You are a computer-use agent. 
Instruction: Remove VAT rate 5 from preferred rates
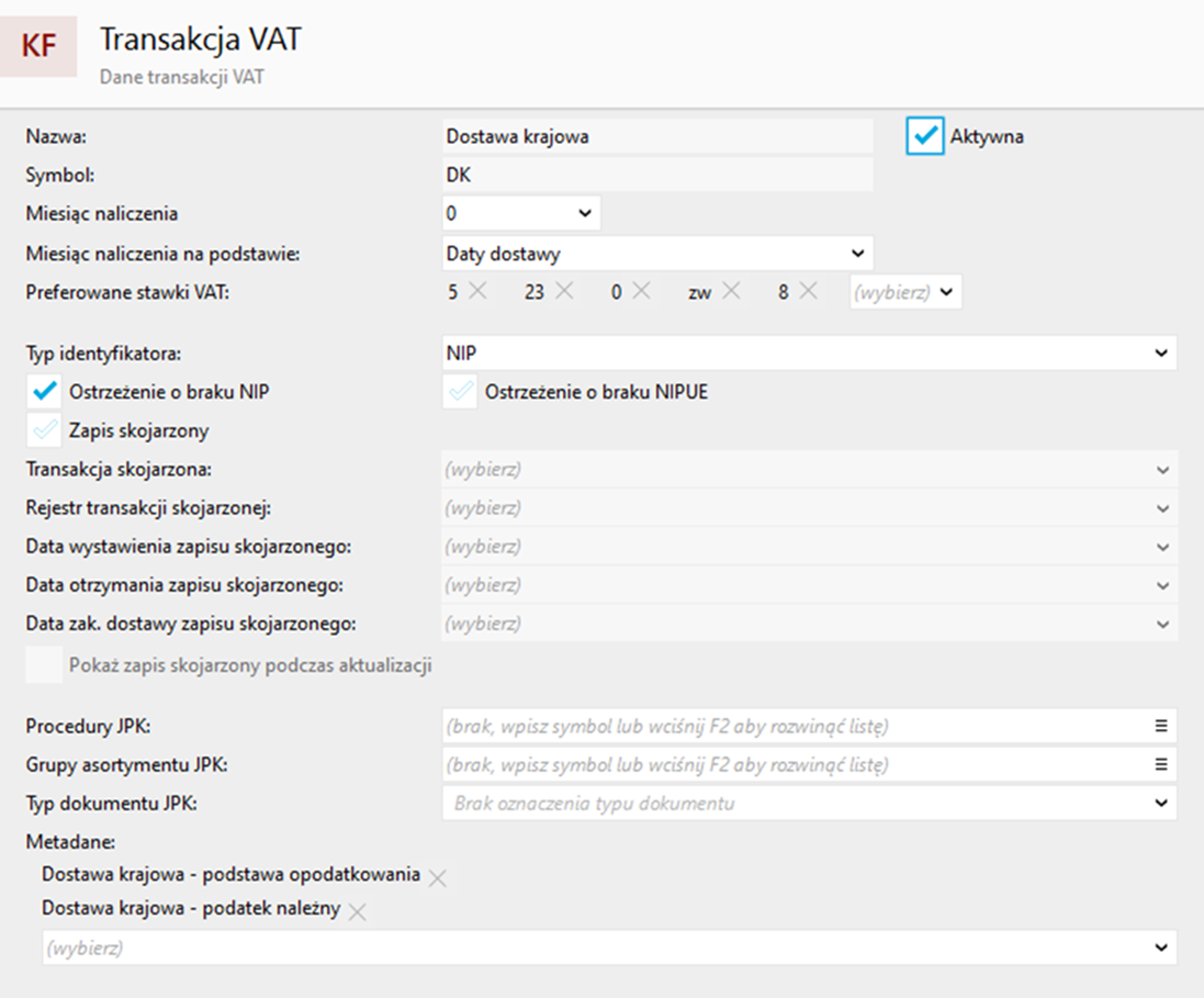coord(477,291)
